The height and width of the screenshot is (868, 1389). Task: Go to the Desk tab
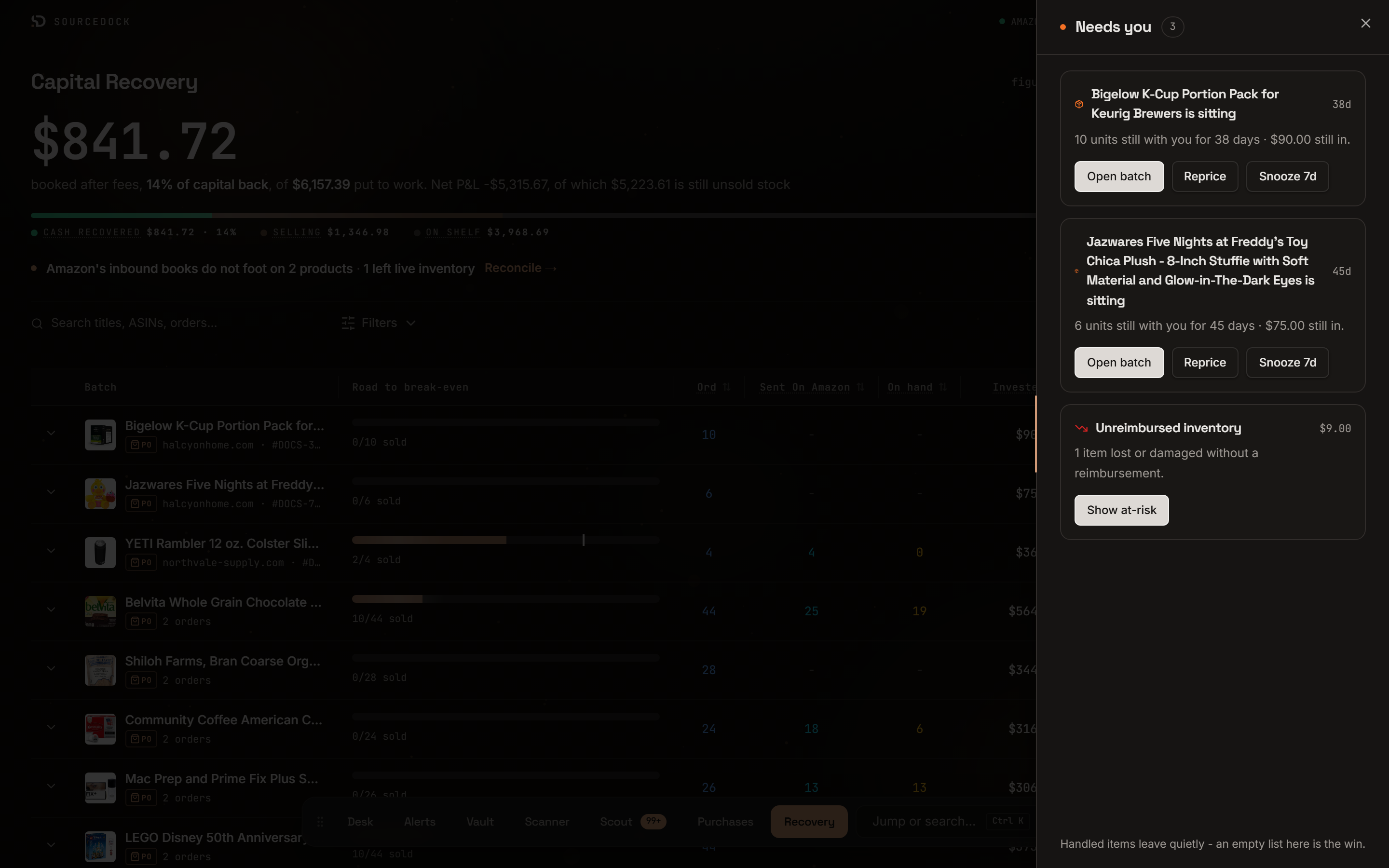click(360, 822)
